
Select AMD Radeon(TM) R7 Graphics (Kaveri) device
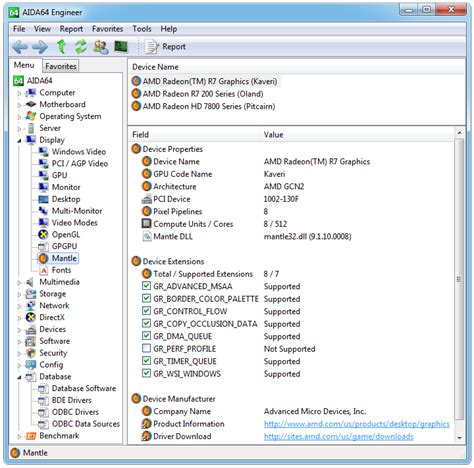pyautogui.click(x=205, y=81)
